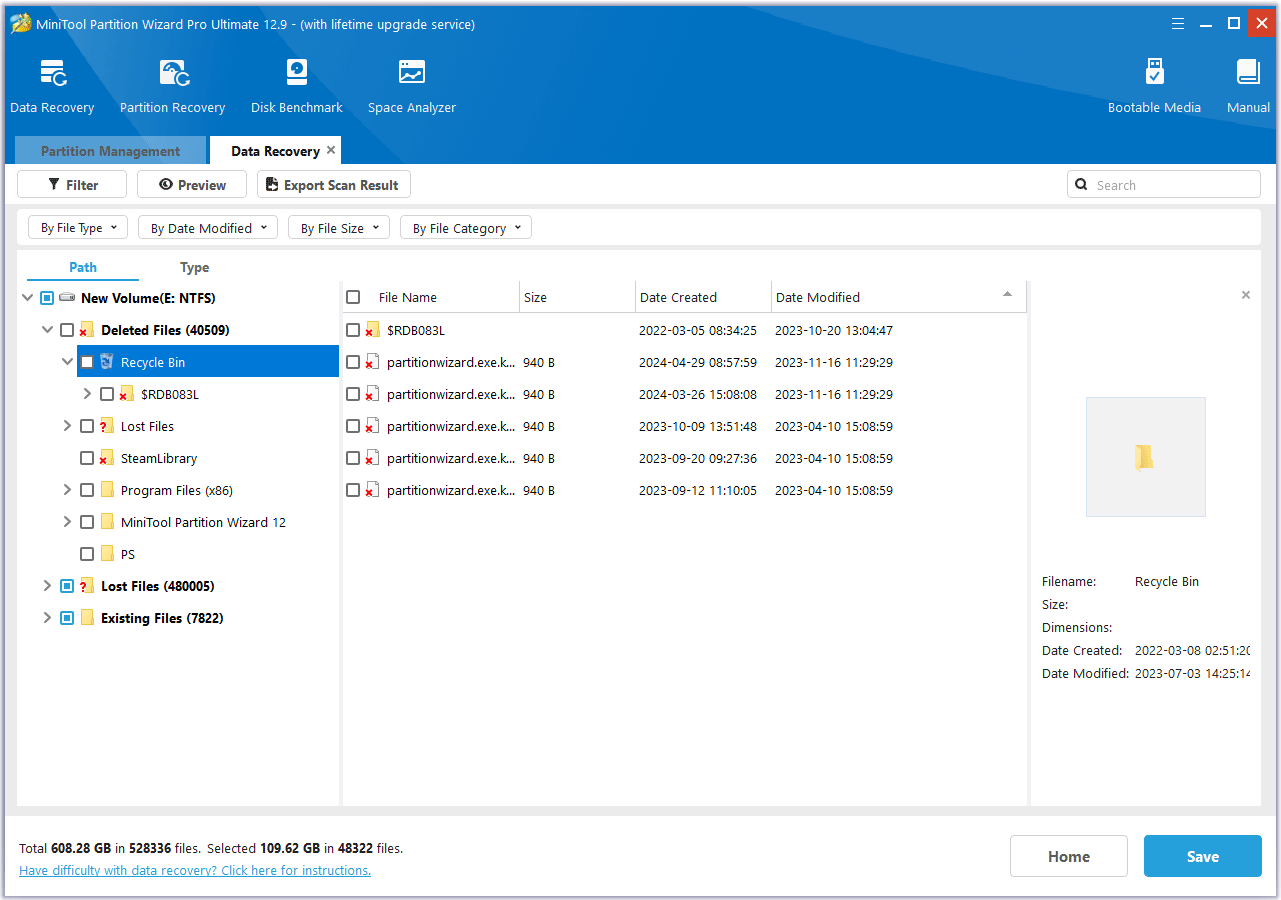Screen dimensions: 1281x900
Task: Open the Manual book icon
Action: pyautogui.click(x=1248, y=73)
